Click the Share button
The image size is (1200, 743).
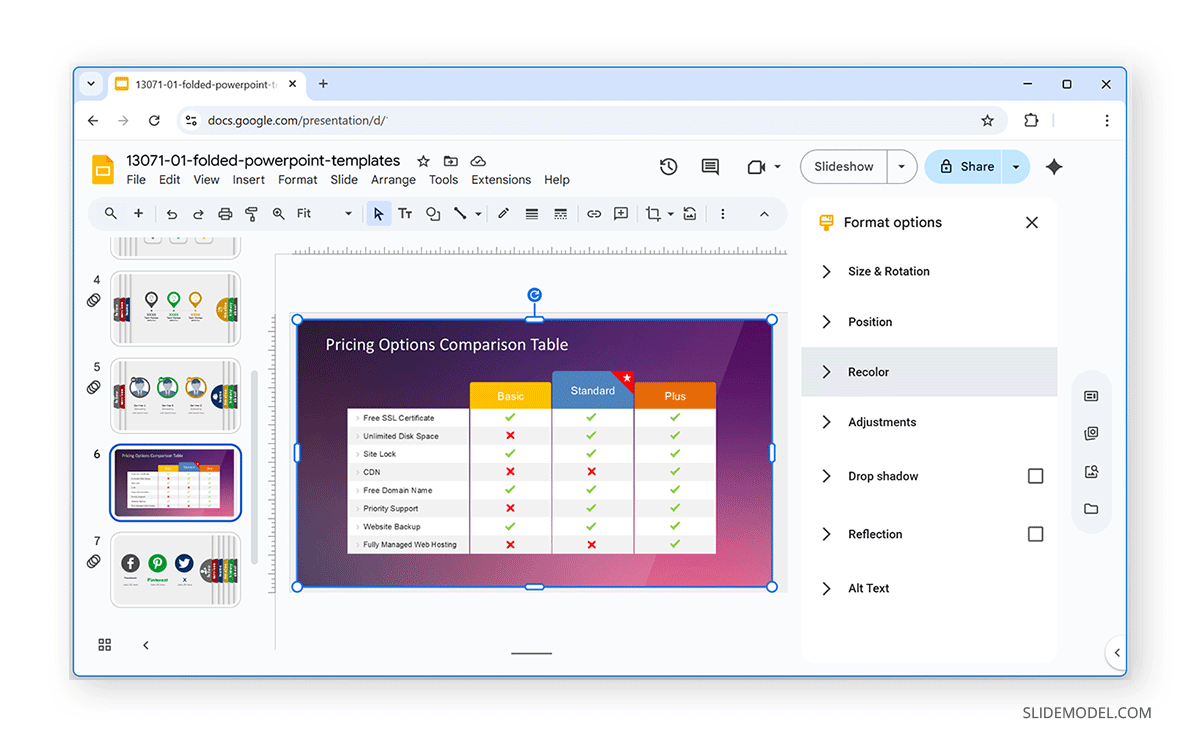[x=971, y=166]
